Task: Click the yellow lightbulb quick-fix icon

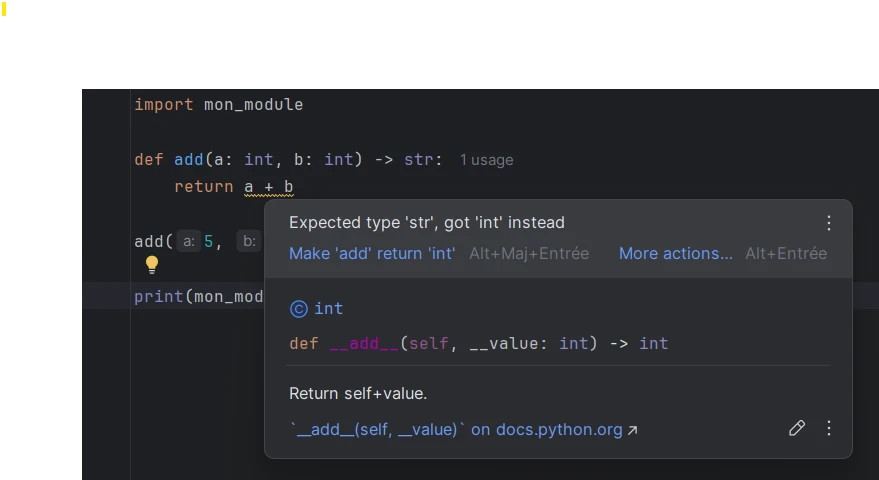Action: (x=152, y=265)
